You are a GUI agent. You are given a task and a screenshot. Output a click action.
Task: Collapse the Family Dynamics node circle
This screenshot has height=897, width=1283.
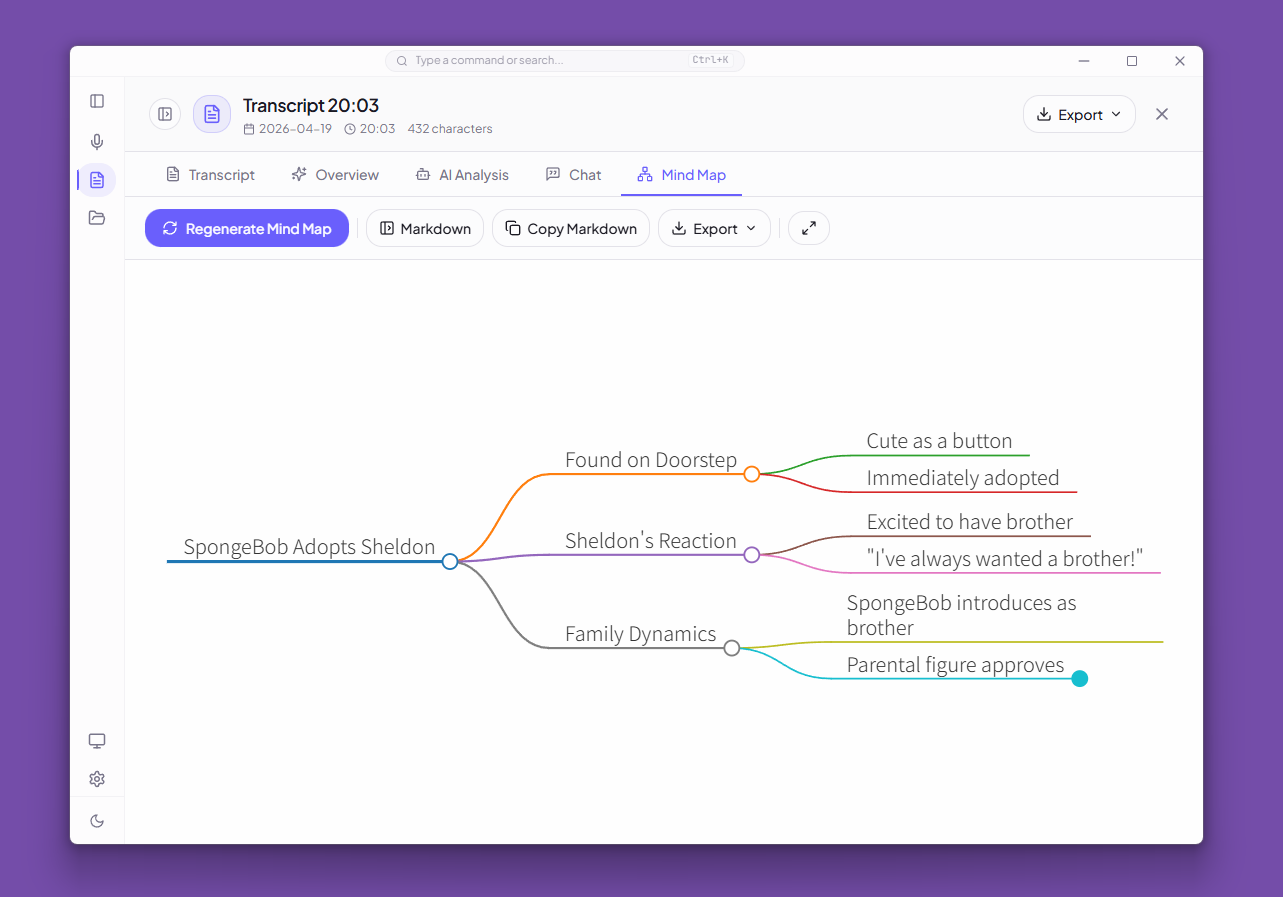pos(731,647)
